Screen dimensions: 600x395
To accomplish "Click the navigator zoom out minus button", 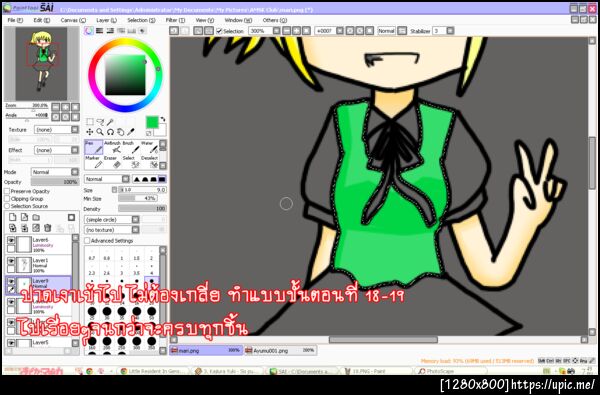I will click(x=56, y=107).
